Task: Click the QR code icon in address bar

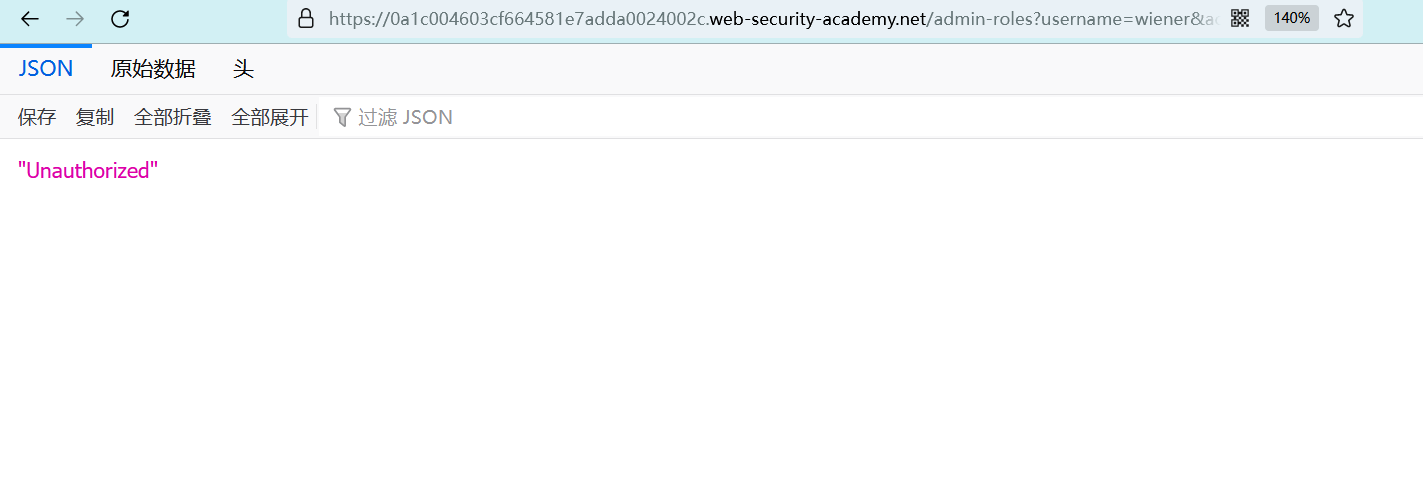Action: (1240, 18)
